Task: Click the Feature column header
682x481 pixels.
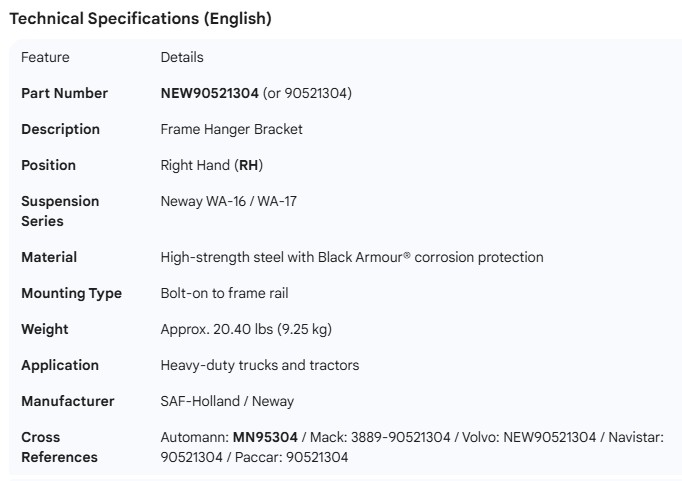Action: pos(45,57)
